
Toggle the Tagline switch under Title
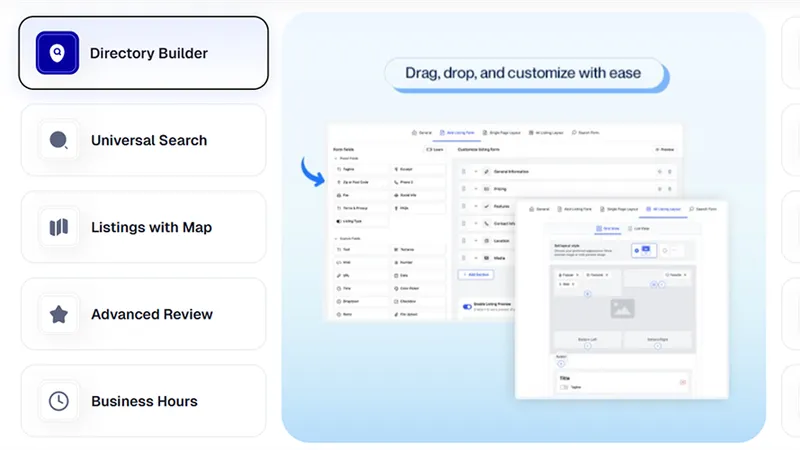point(564,387)
